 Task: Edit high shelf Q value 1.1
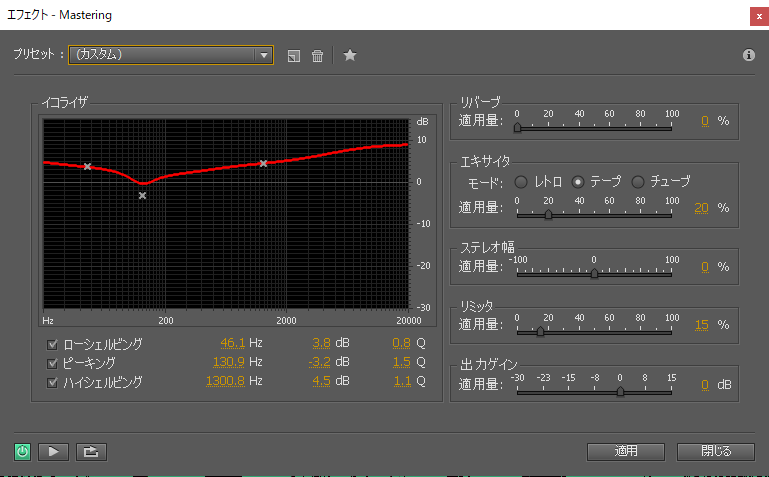[402, 381]
